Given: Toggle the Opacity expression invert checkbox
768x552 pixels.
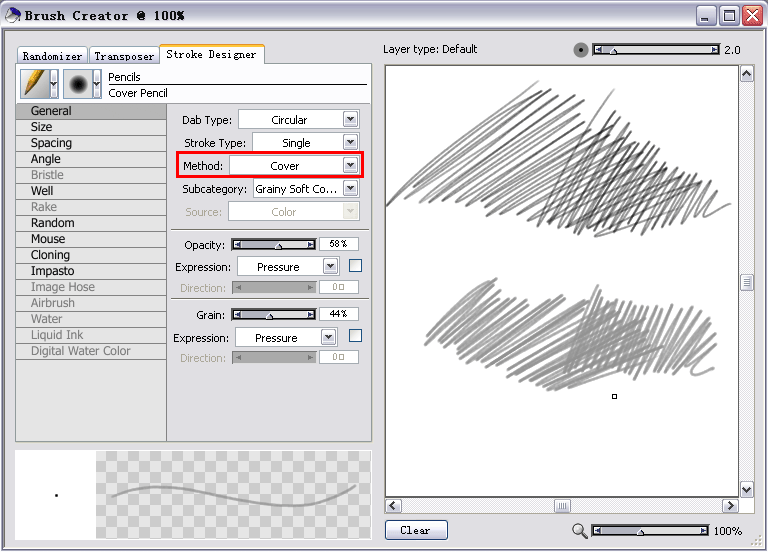Looking at the screenshot, I should pyautogui.click(x=355, y=266).
